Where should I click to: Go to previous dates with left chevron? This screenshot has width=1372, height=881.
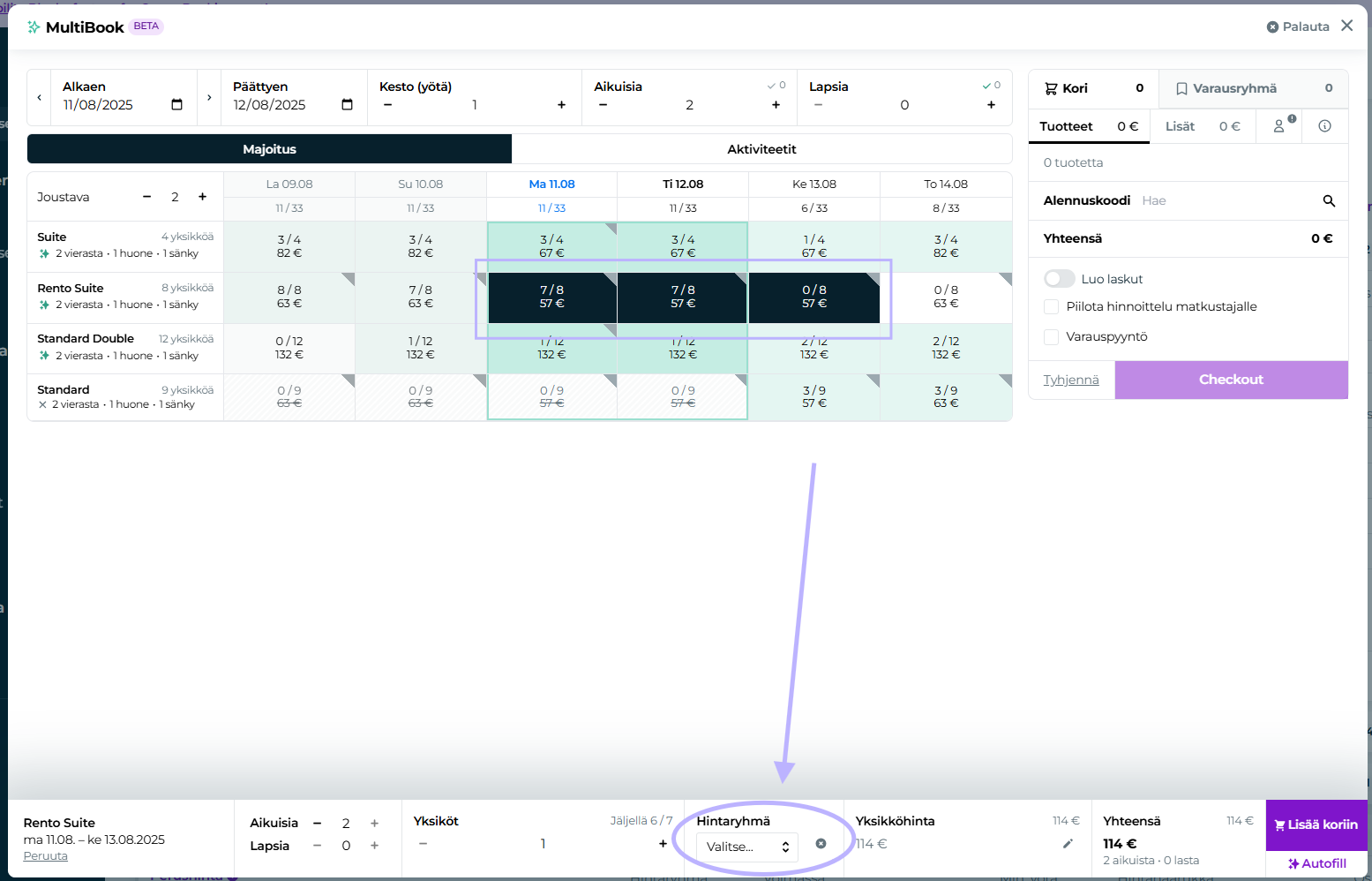[x=39, y=97]
